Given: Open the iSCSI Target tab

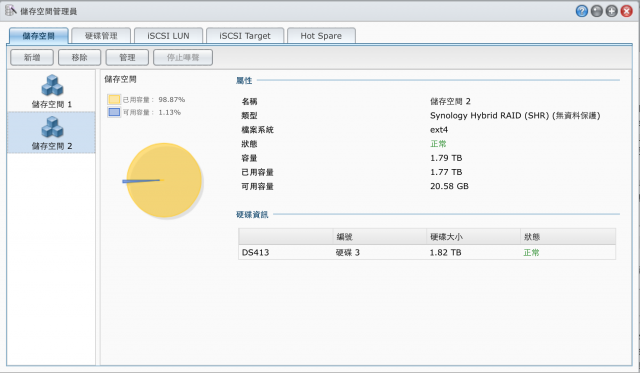Looking at the screenshot, I should [x=245, y=36].
